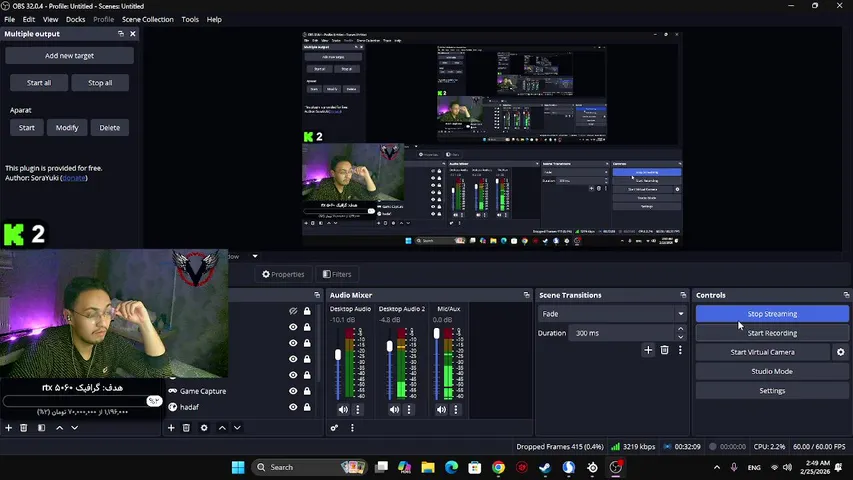Open selected source properties gear
This screenshot has width=853, height=480.
(x=204, y=428)
